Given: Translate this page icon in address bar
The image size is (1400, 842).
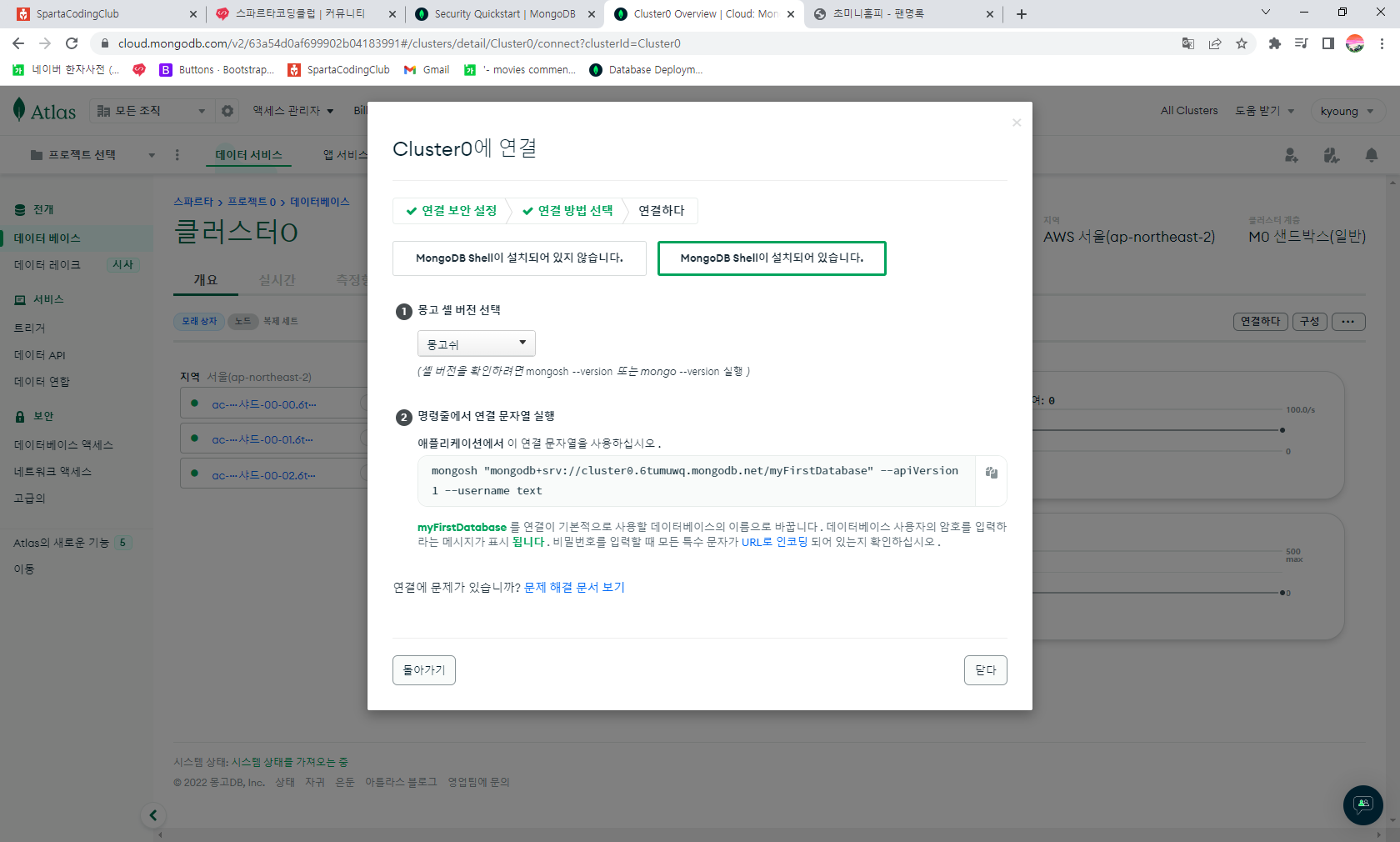Looking at the screenshot, I should click(x=1188, y=43).
